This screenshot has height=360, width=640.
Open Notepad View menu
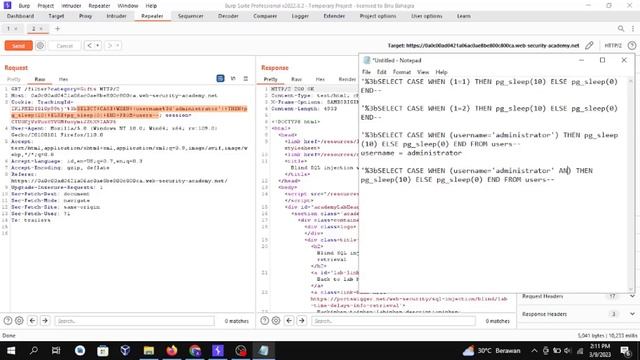[423, 72]
